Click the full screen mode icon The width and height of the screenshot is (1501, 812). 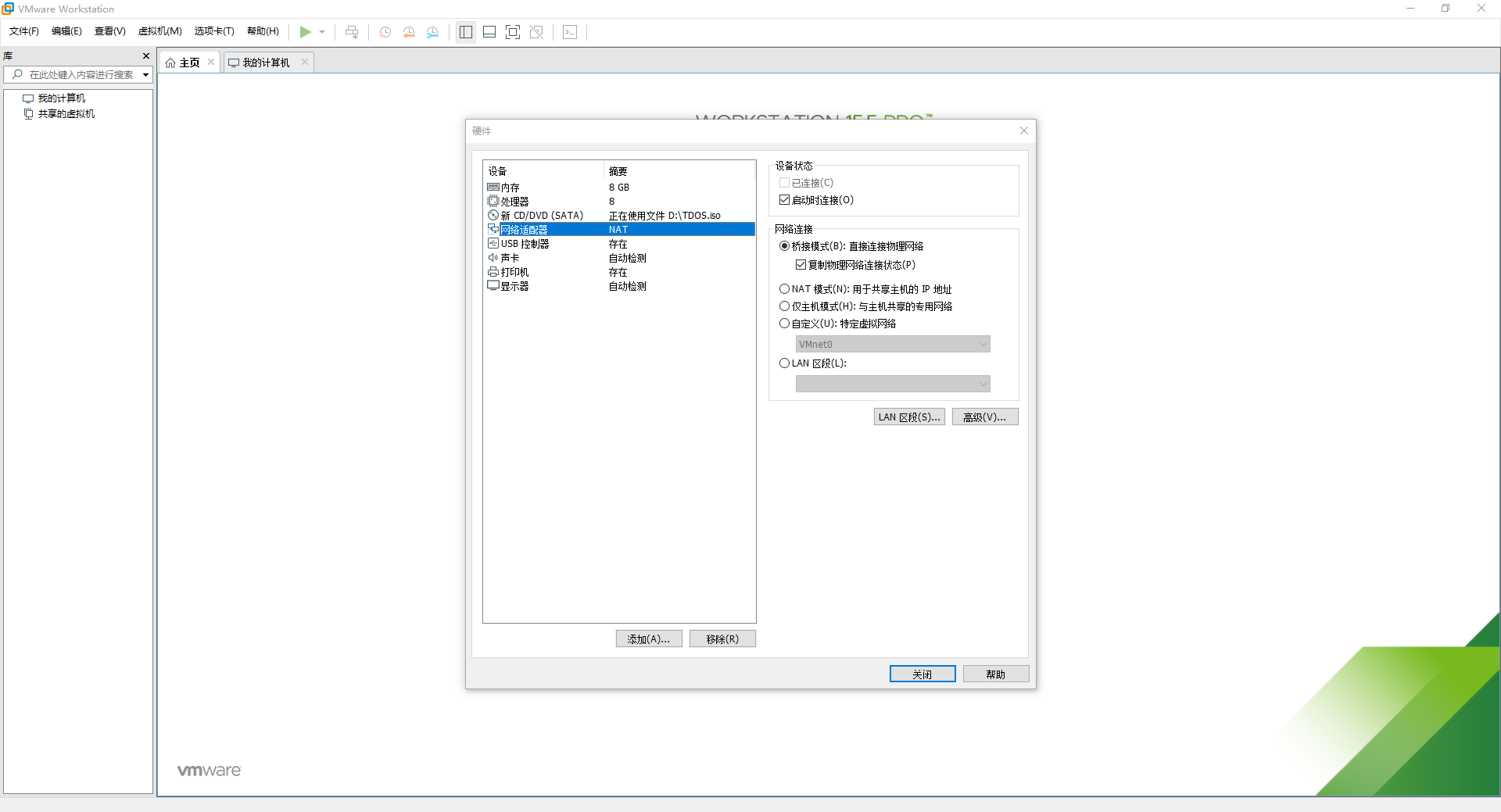coord(513,32)
